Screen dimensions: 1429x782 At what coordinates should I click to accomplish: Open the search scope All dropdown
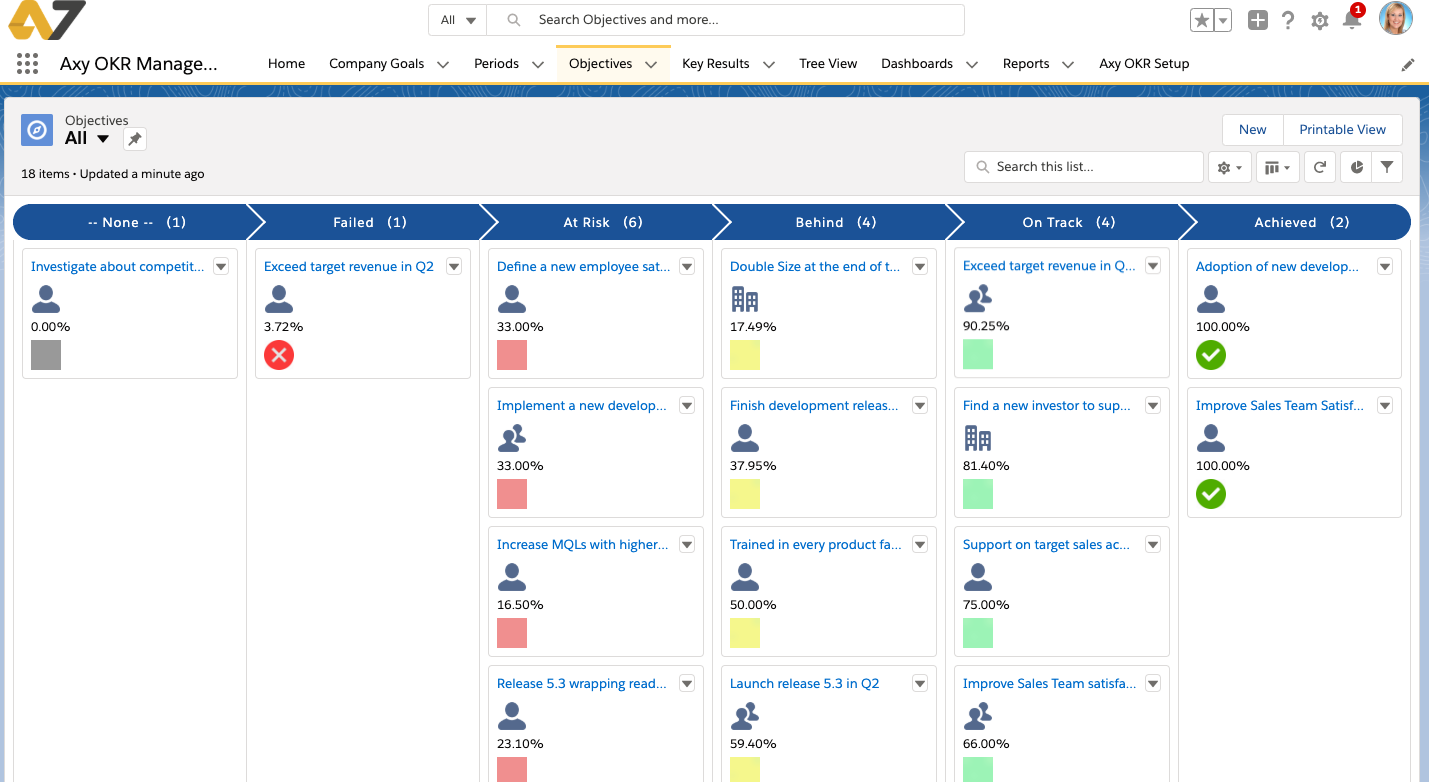pyautogui.click(x=458, y=20)
